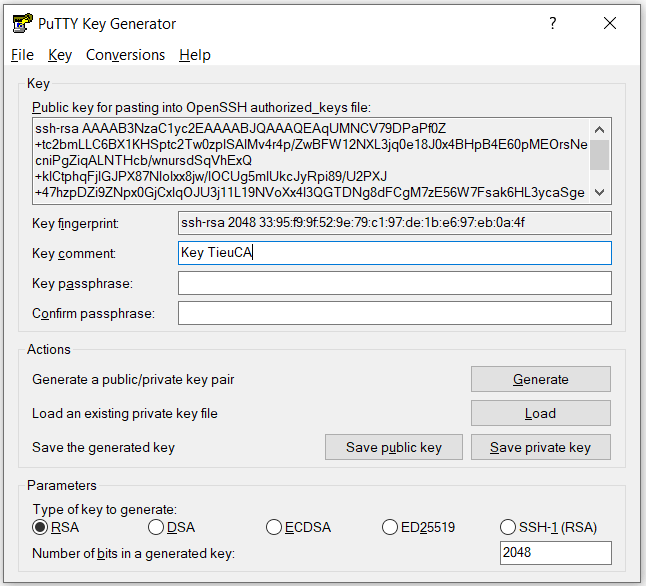This screenshot has height=586, width=646.
Task: Click Save private key
Action: coord(541,447)
